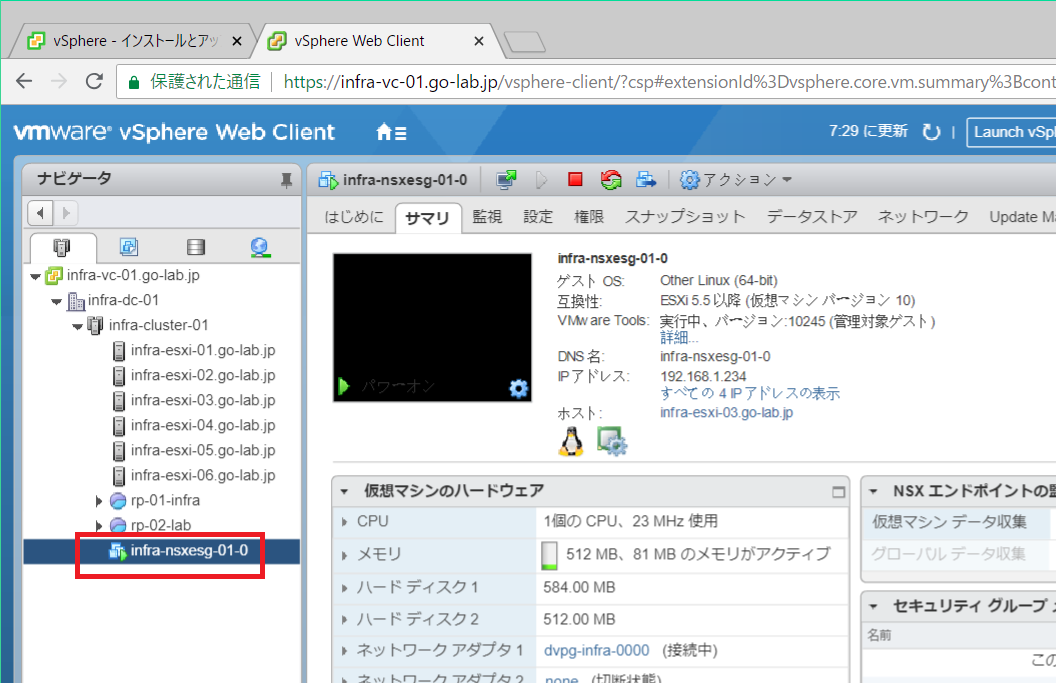The image size is (1056, 683).
Task: Maximize the VM hardware panel
Action: 838,492
